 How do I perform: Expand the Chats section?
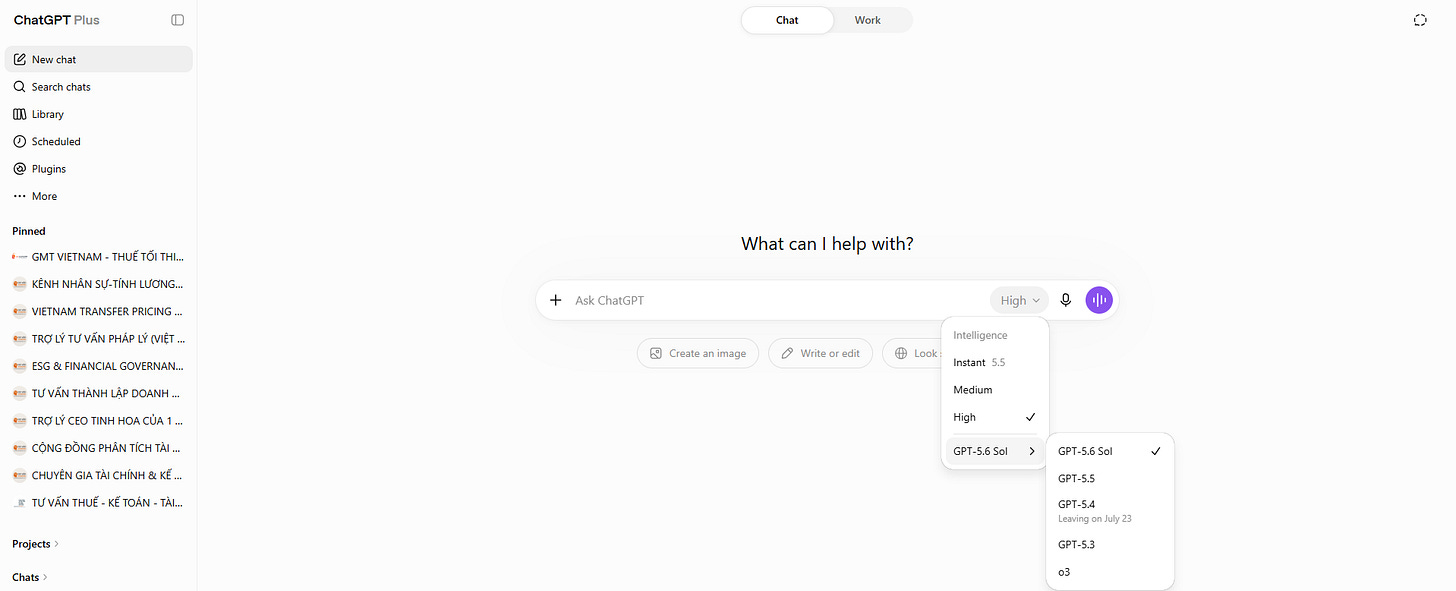30,577
